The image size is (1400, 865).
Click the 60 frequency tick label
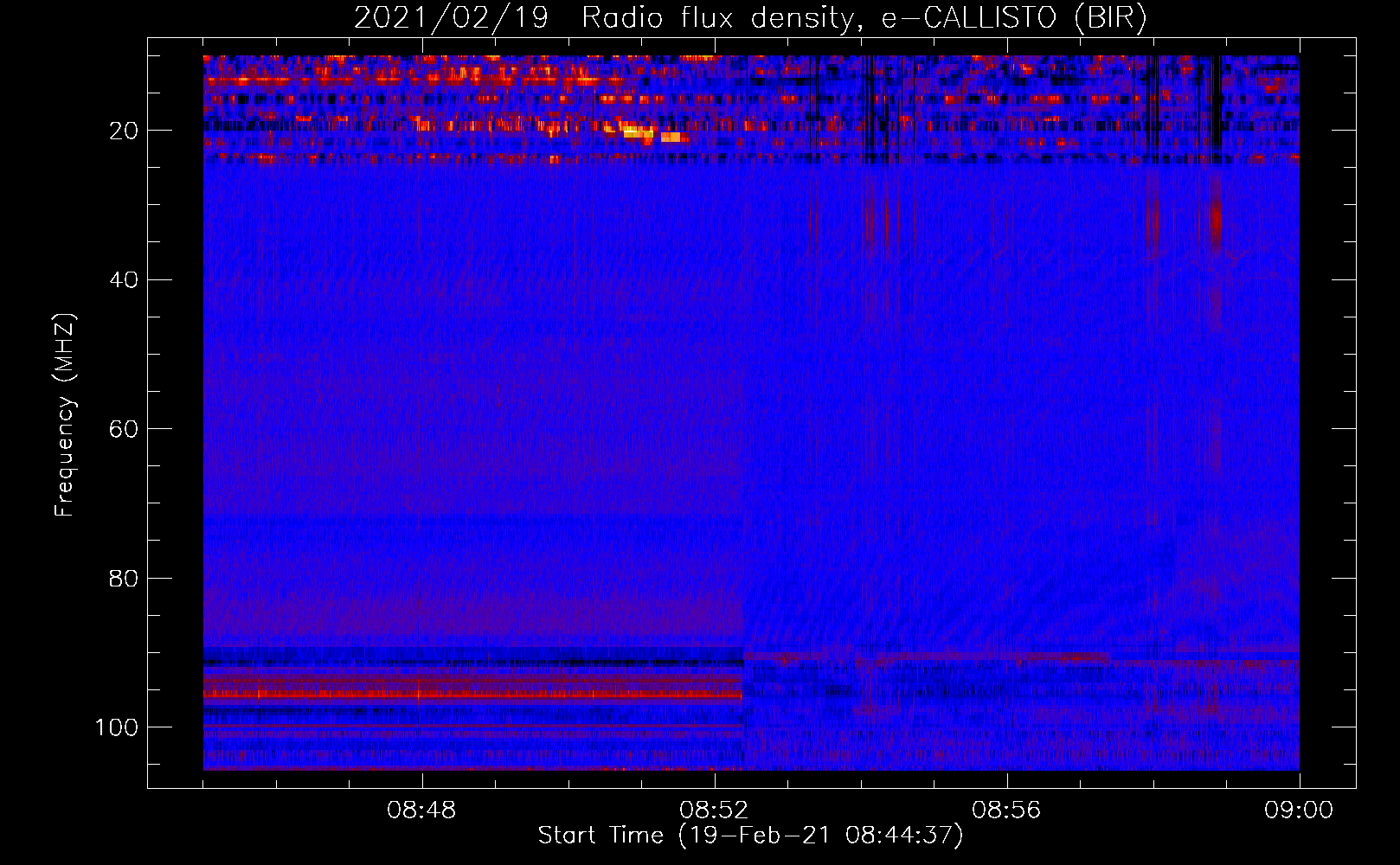point(125,429)
